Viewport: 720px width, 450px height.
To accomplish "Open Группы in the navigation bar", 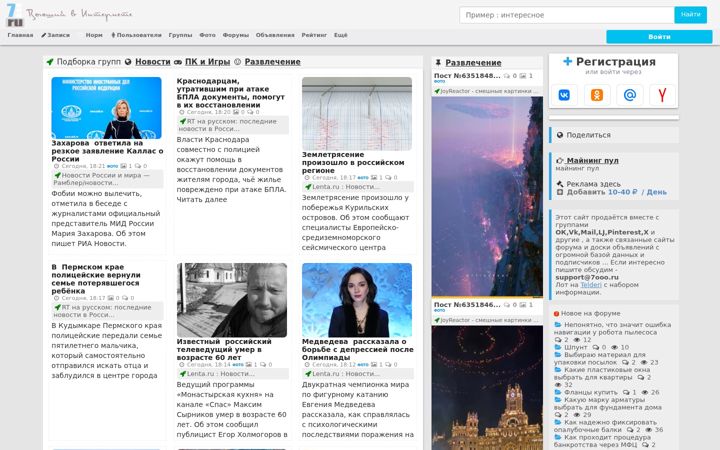I will point(180,35).
